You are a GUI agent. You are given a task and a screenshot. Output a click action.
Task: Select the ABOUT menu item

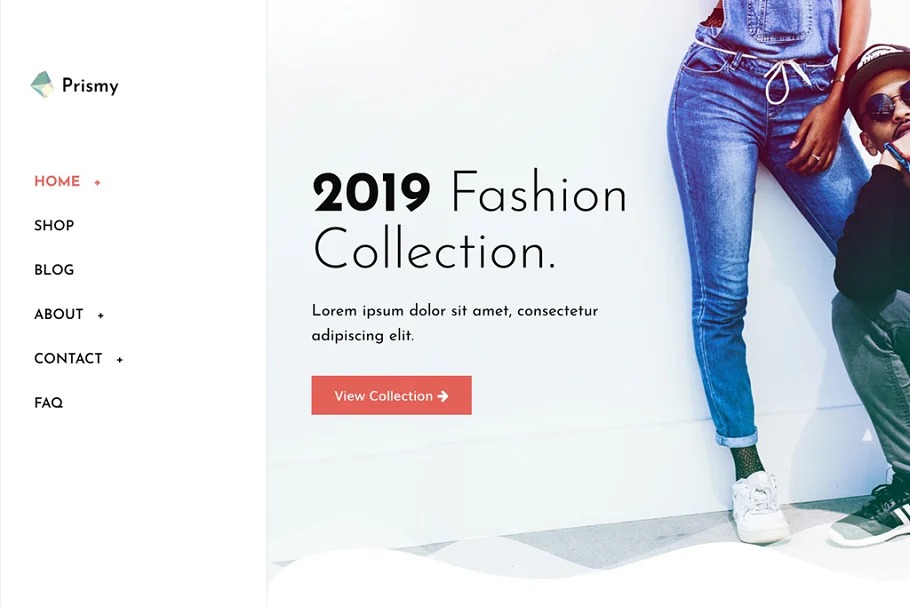point(59,315)
